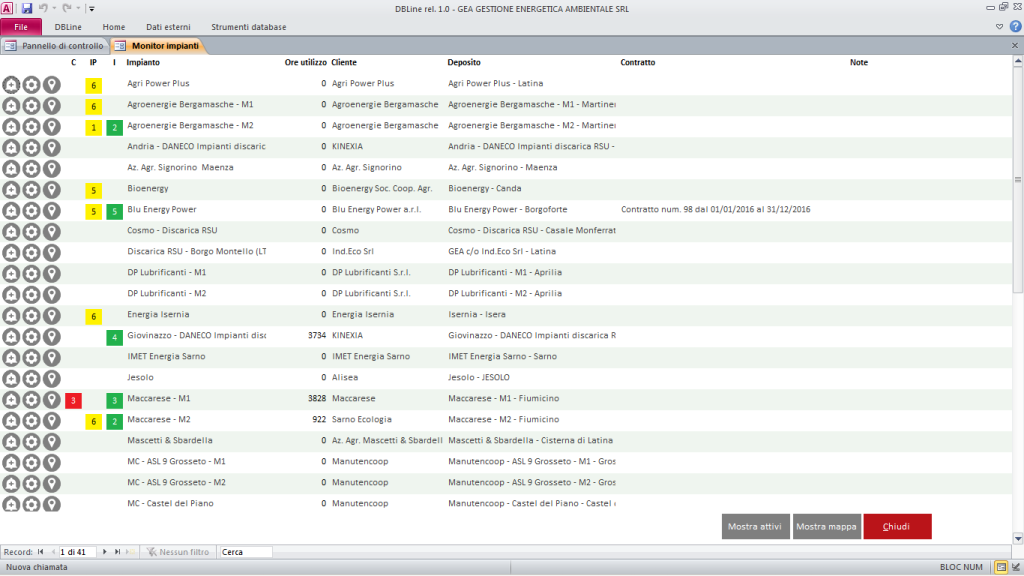Viewport: 1024px width, 576px height.
Task: Click the Mostra attivi button
Action: click(x=756, y=526)
